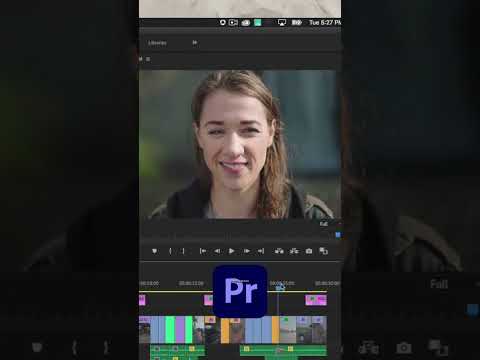480x360 pixels.
Task: Go to Out point button
Action: [261, 251]
